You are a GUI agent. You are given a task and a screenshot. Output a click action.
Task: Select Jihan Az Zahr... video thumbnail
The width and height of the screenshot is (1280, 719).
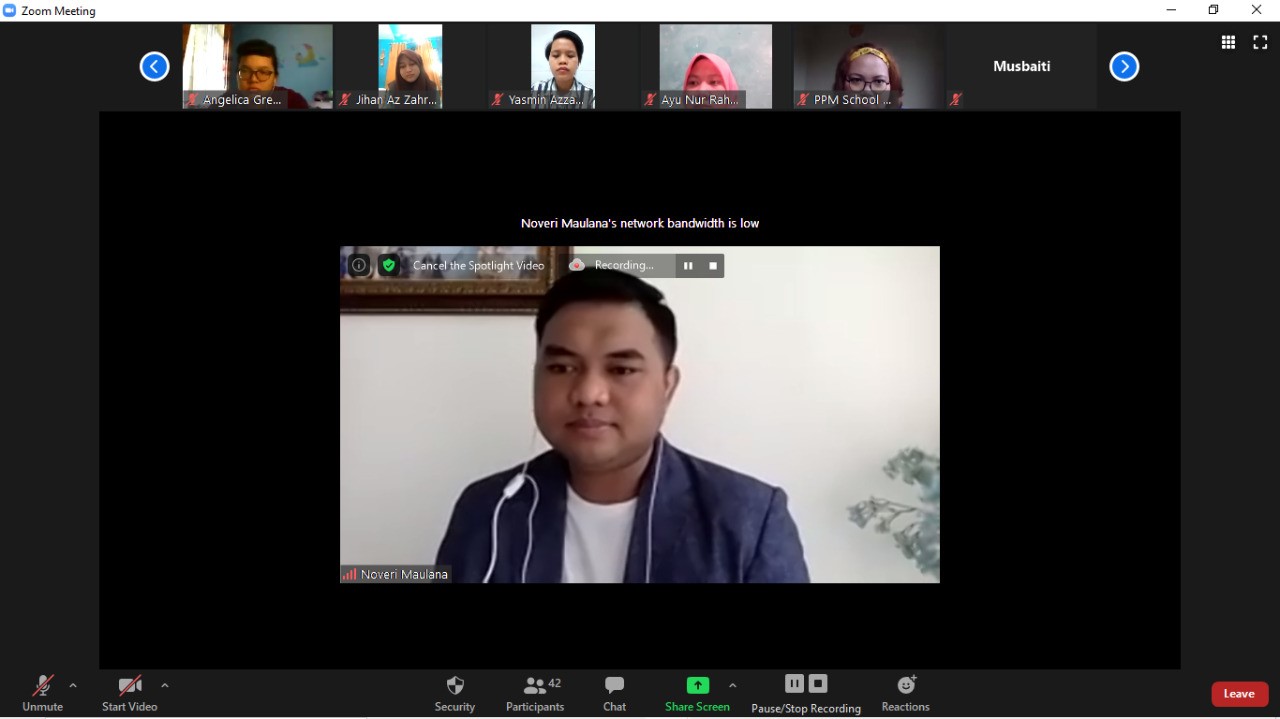pyautogui.click(x=410, y=66)
